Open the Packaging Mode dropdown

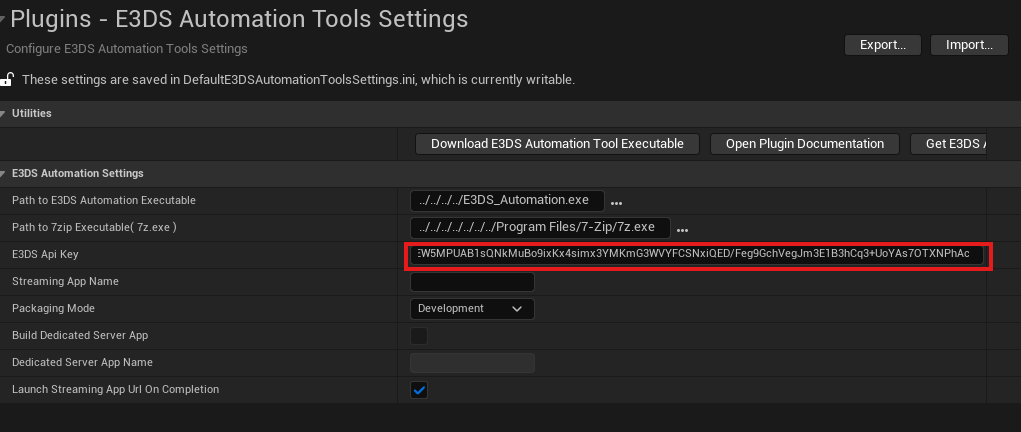pos(472,309)
